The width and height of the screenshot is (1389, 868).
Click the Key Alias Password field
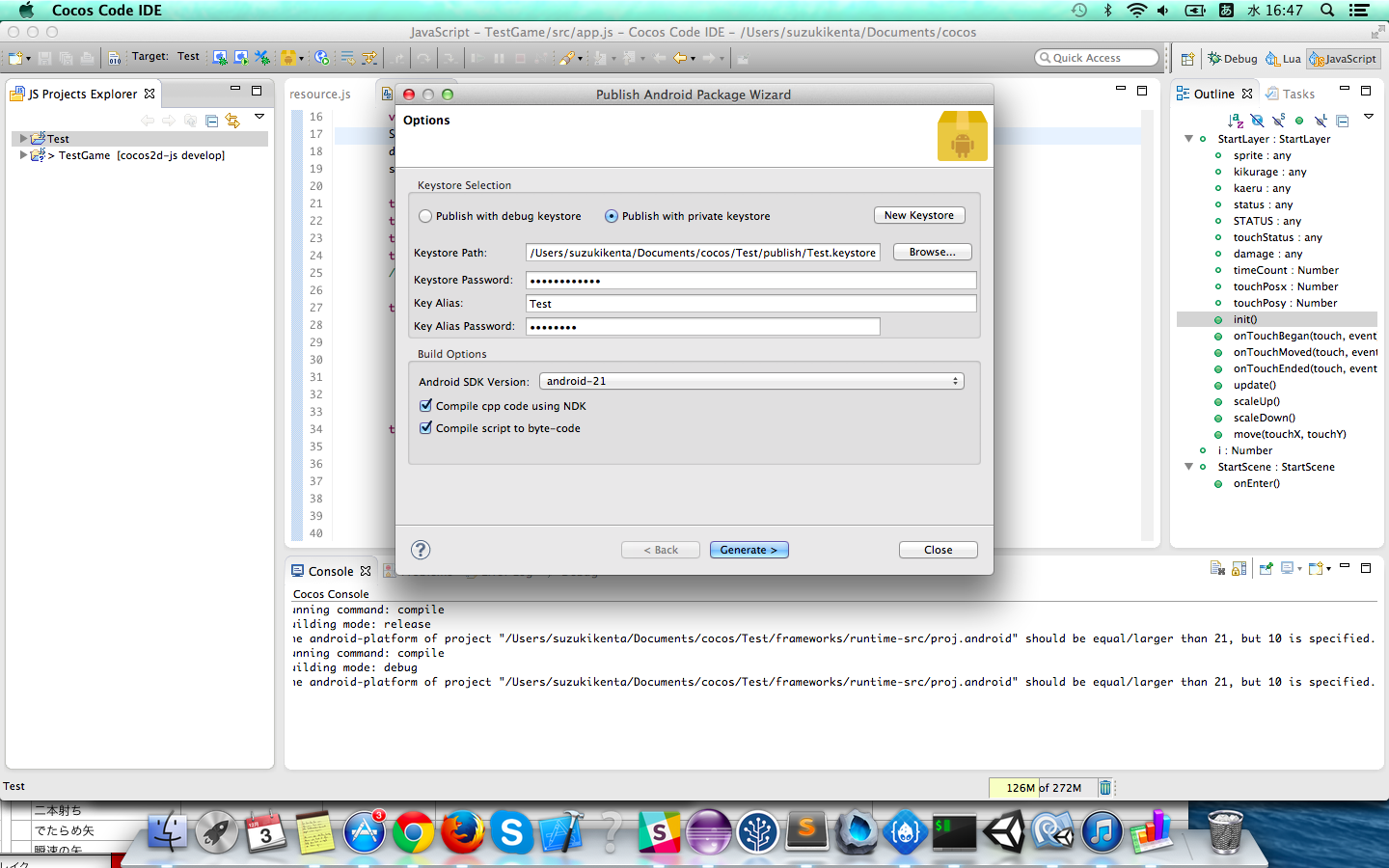[703, 326]
